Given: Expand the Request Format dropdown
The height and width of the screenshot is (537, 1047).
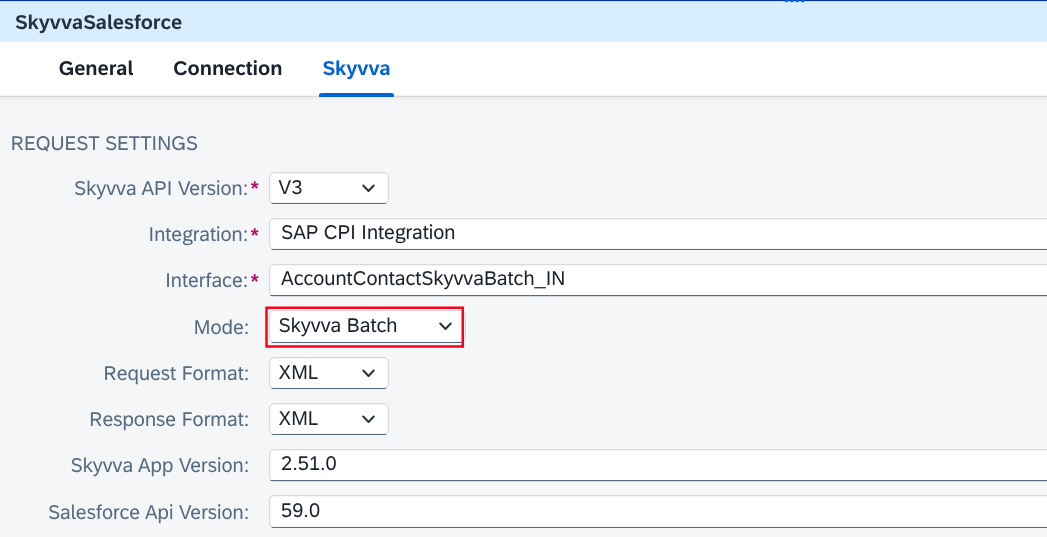Looking at the screenshot, I should click(x=329, y=373).
